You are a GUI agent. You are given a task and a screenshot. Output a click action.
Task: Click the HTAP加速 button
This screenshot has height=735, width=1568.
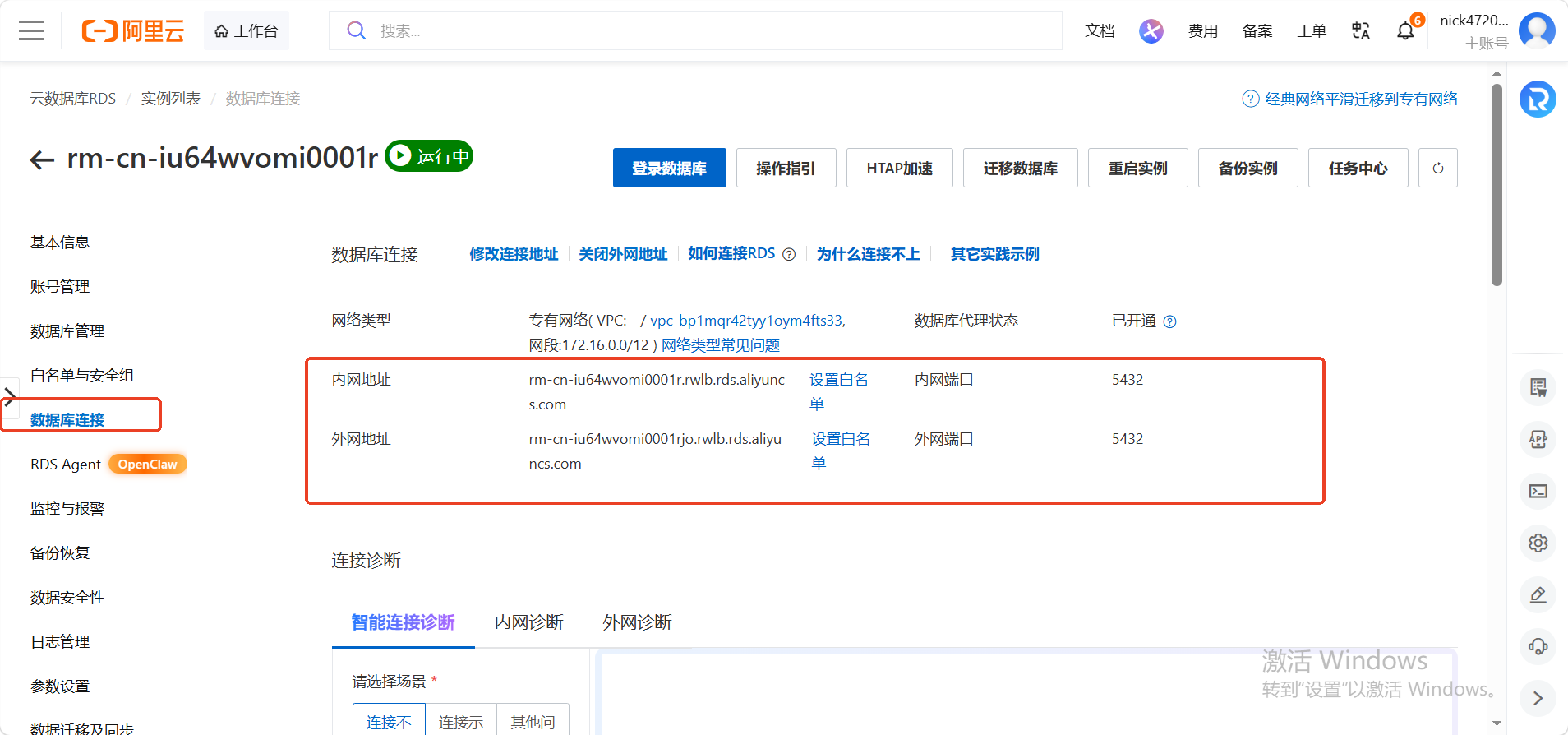click(900, 168)
